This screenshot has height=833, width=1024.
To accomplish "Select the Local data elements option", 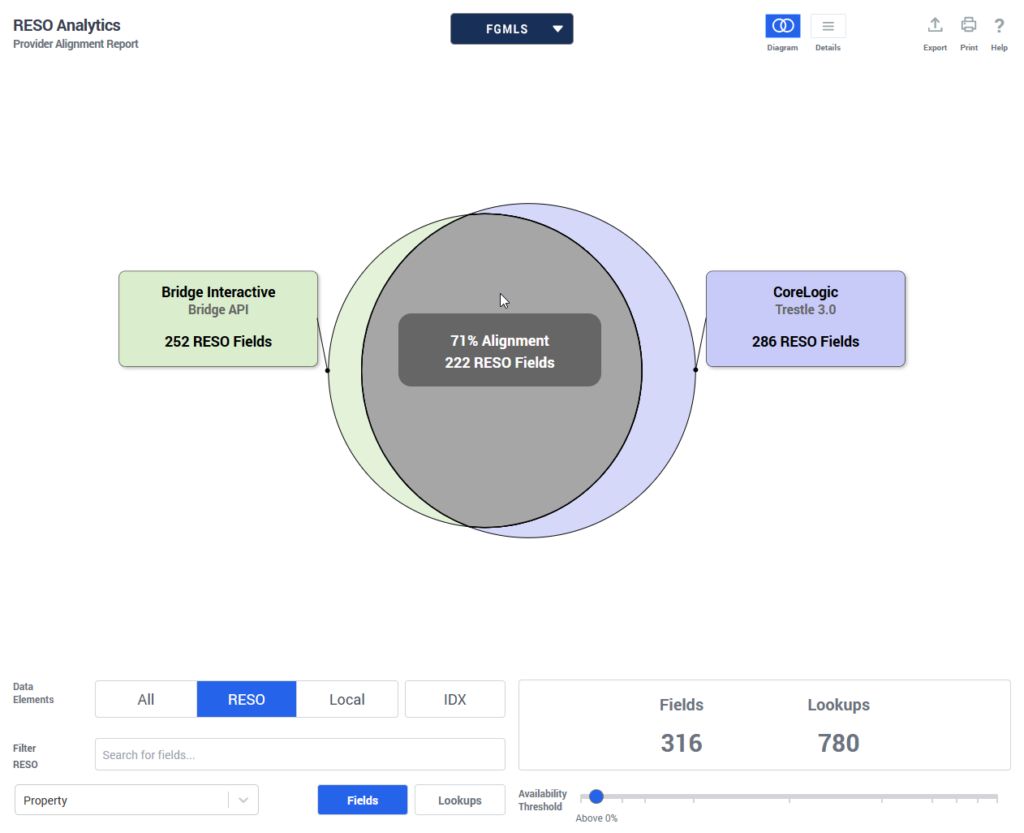I will point(347,699).
